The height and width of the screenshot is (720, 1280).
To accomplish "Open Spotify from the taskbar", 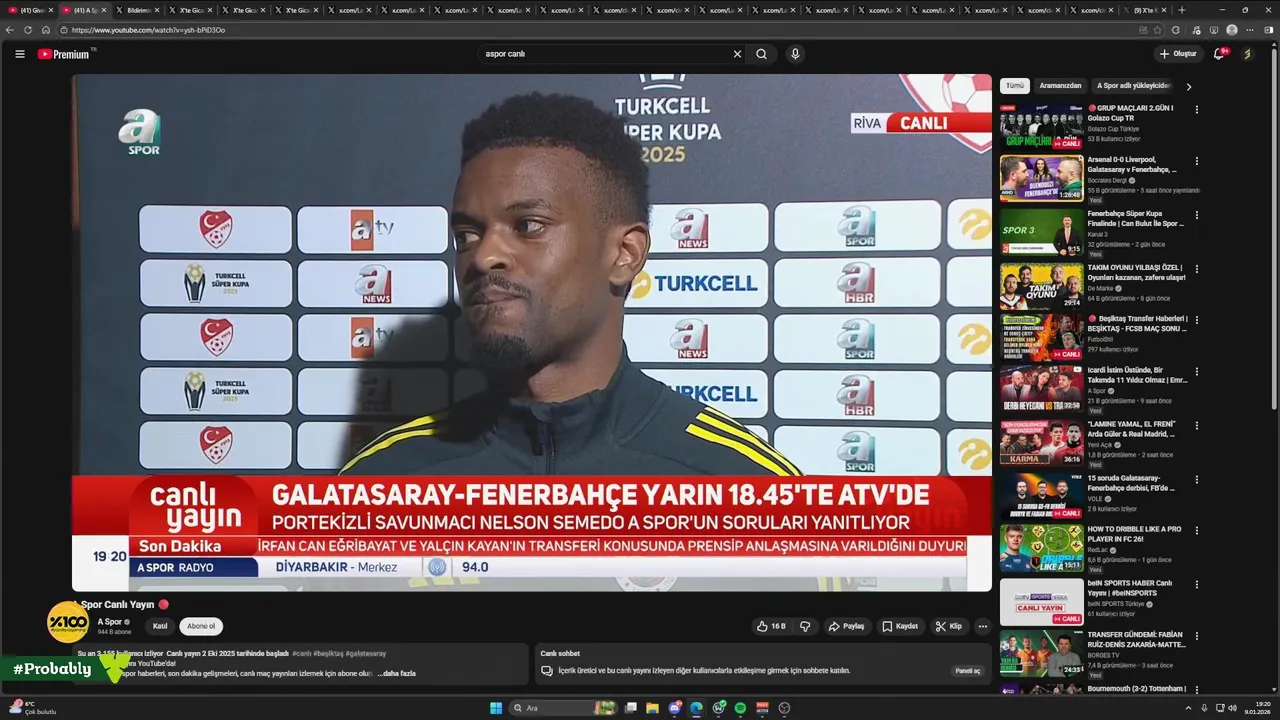I will pyautogui.click(x=740, y=708).
